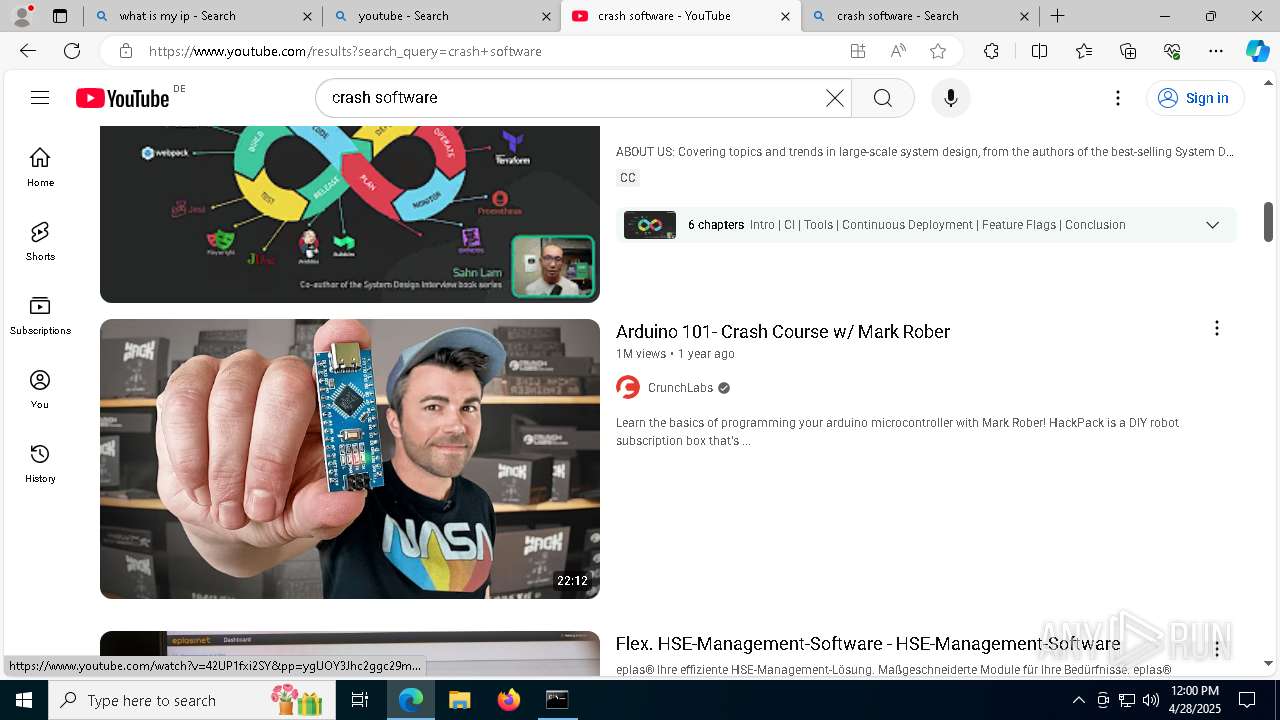Select the browser address bar URL
This screenshot has width=1280, height=720.
coord(345,51)
